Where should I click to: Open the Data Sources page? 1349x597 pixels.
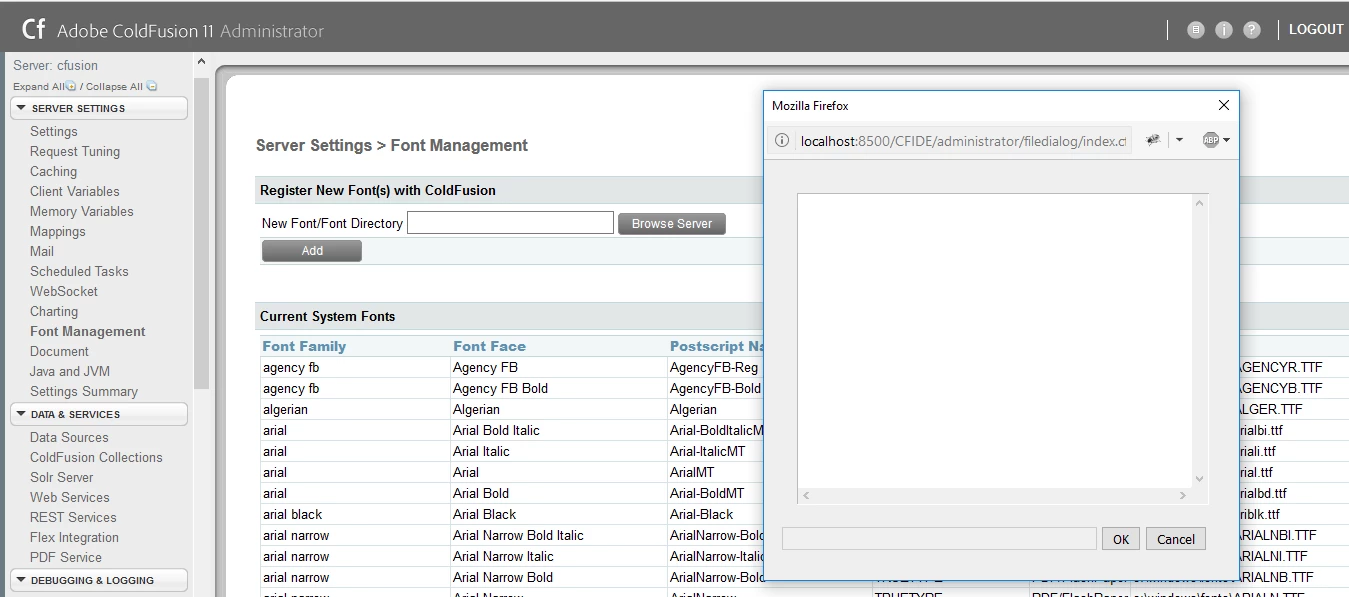[69, 437]
